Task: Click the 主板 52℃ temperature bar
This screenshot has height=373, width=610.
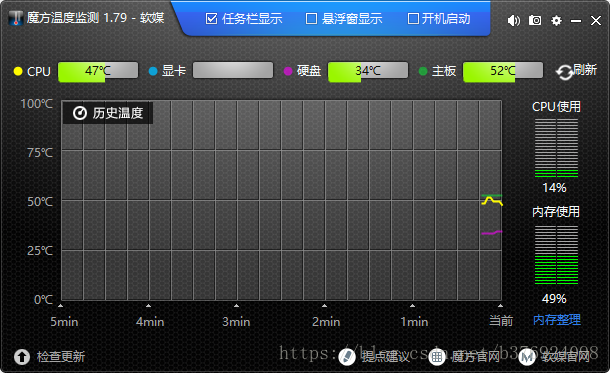Action: pyautogui.click(x=503, y=71)
